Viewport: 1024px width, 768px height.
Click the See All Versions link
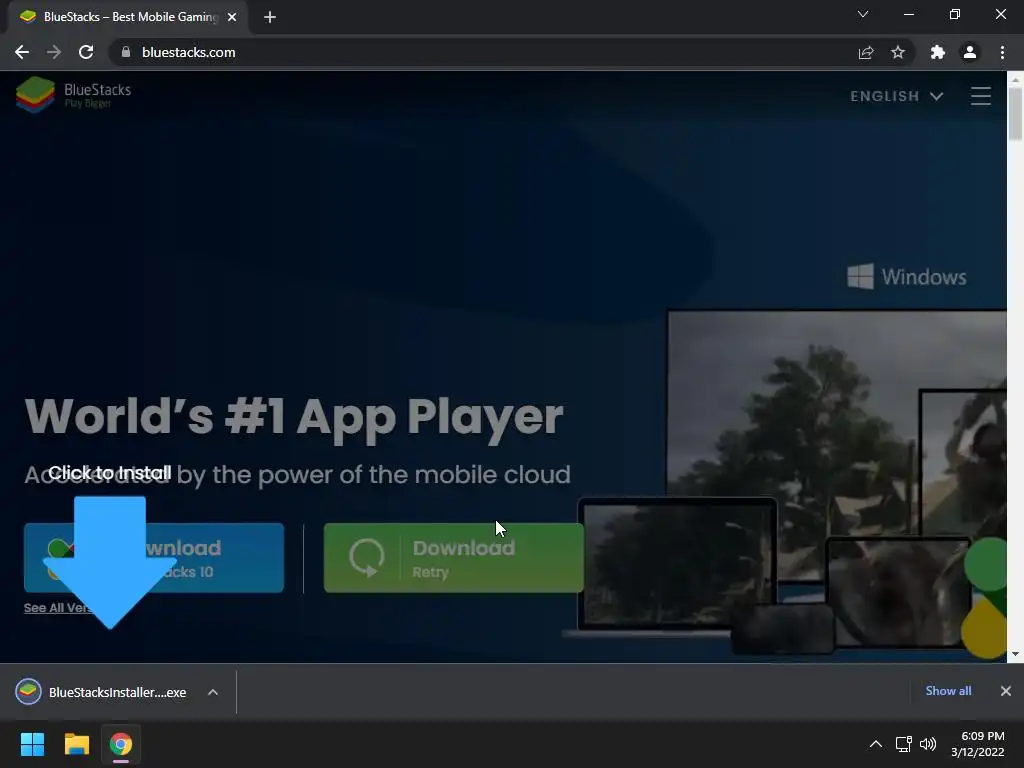[57, 608]
